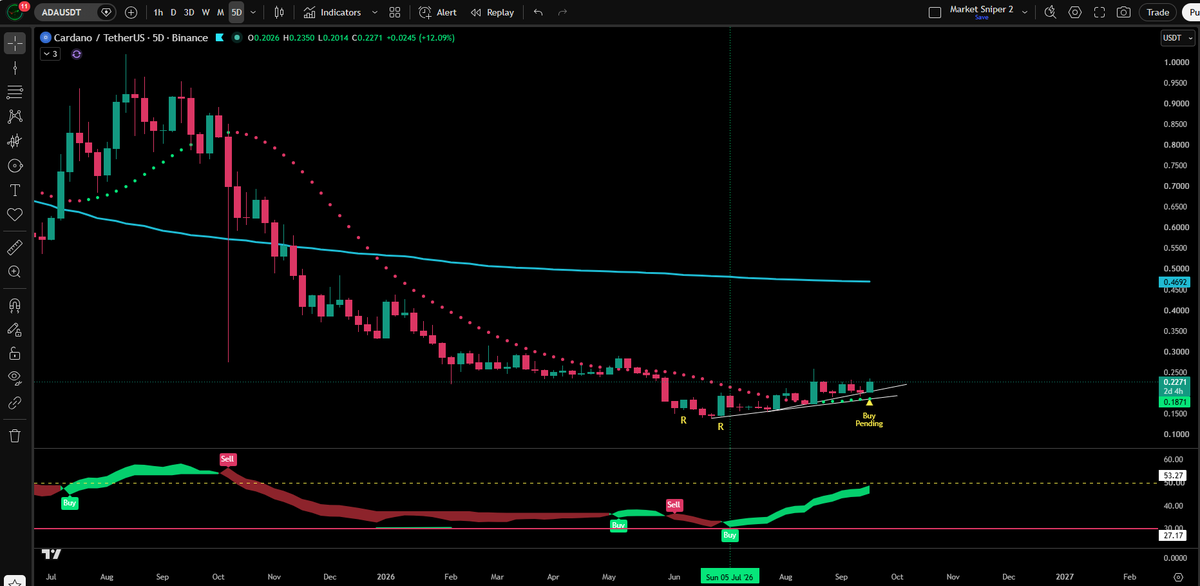Click the trash remove objects icon
Viewport: 1200px width, 586px height.
pos(15,435)
